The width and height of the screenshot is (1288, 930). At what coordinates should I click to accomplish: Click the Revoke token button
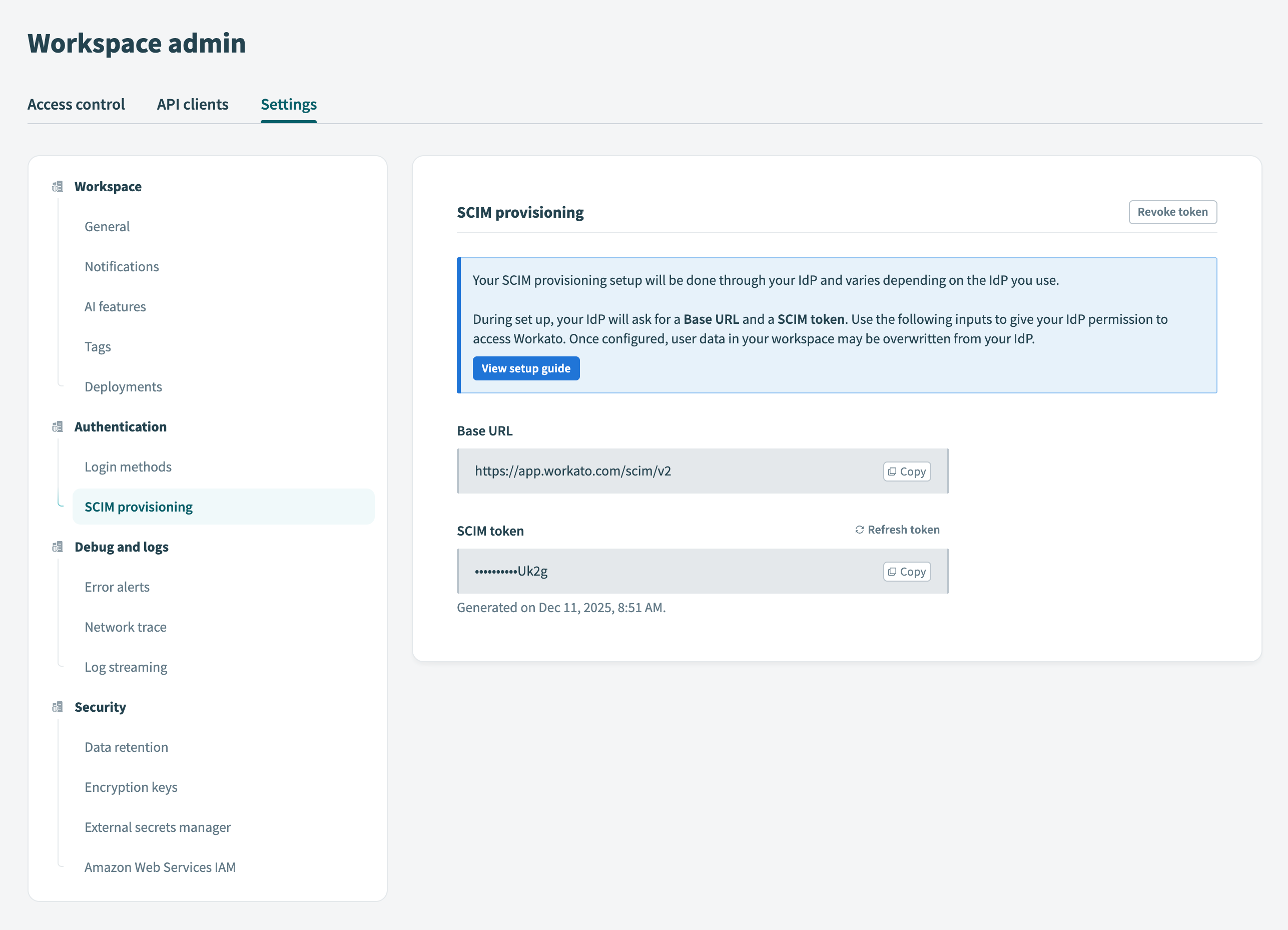click(x=1173, y=212)
